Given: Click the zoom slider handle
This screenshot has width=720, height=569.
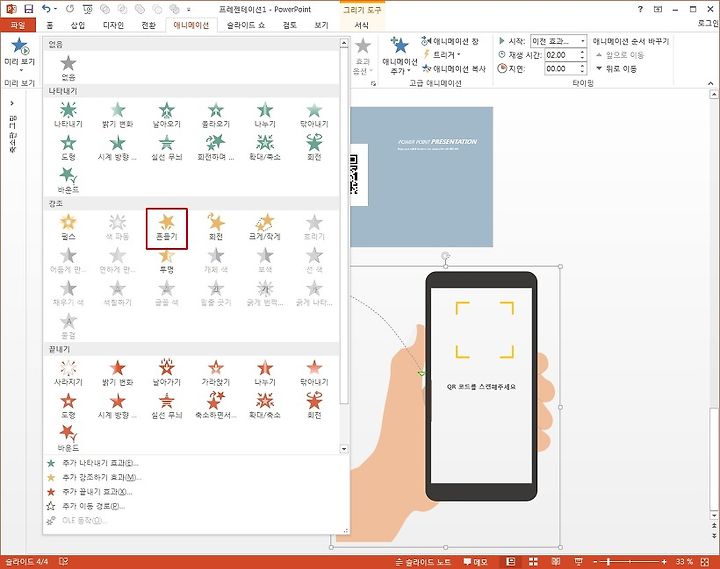Looking at the screenshot, I should coord(608,562).
